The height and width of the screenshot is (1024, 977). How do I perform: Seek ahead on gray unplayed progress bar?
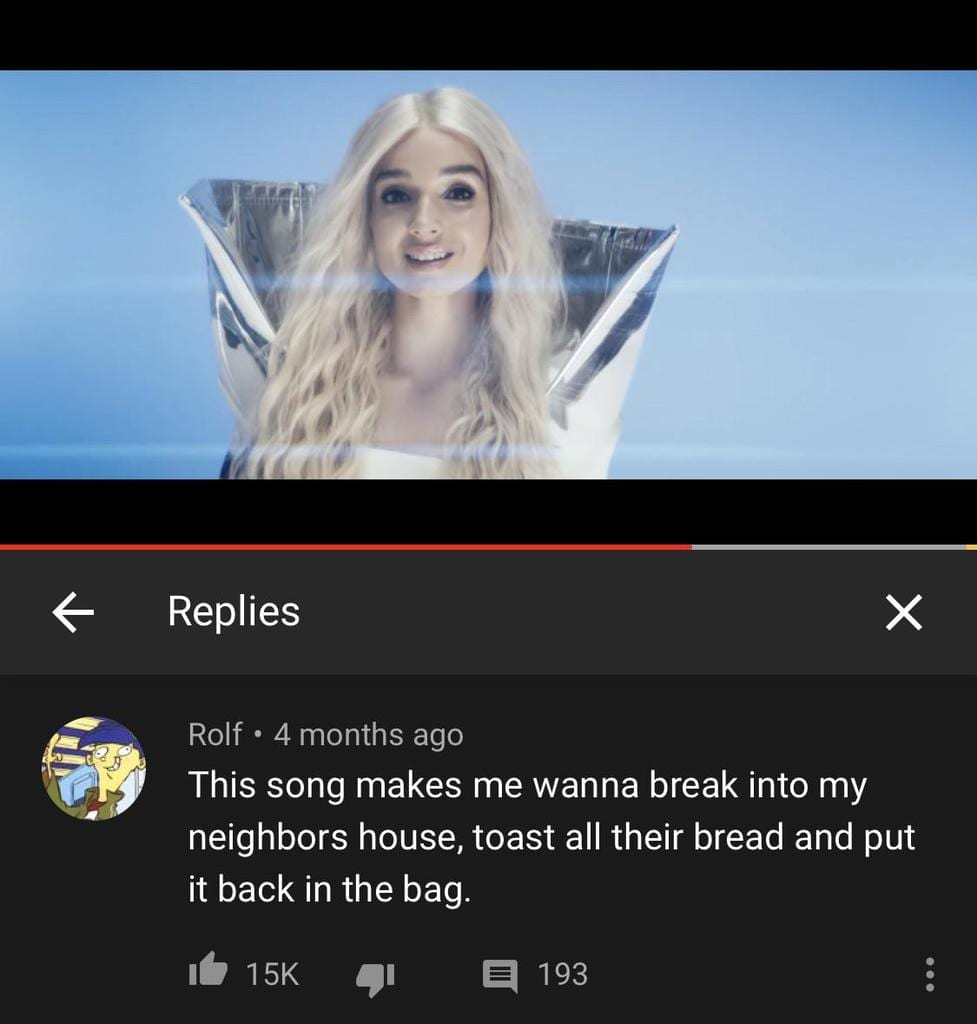click(828, 547)
